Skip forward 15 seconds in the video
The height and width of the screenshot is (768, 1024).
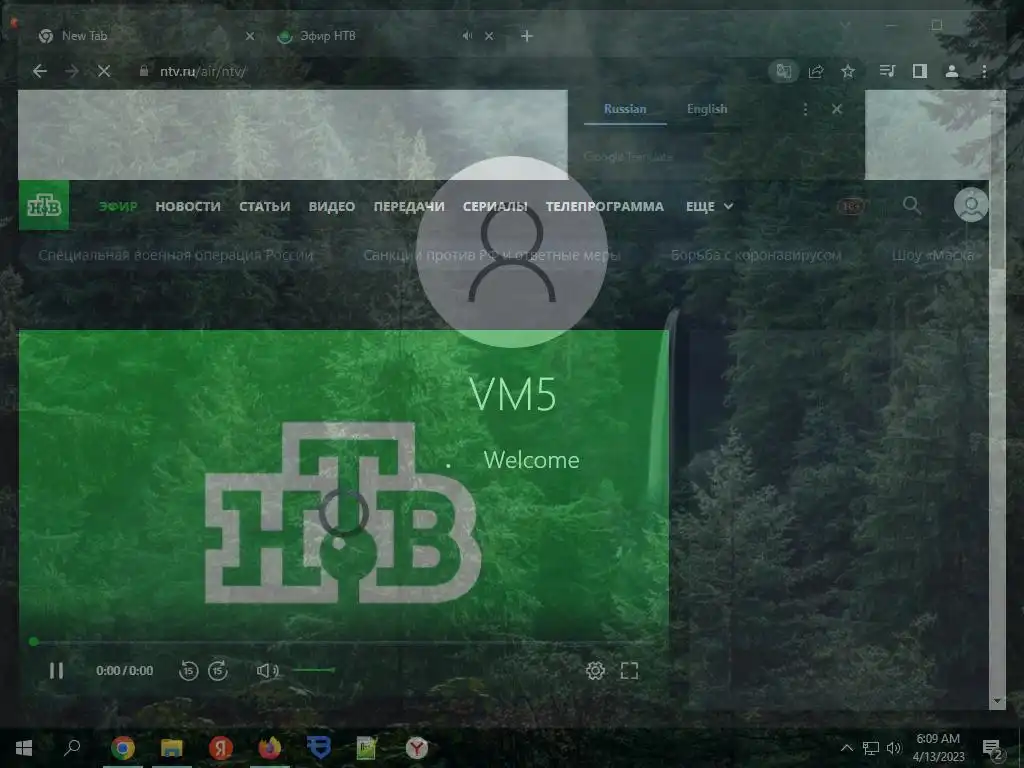[x=217, y=671]
